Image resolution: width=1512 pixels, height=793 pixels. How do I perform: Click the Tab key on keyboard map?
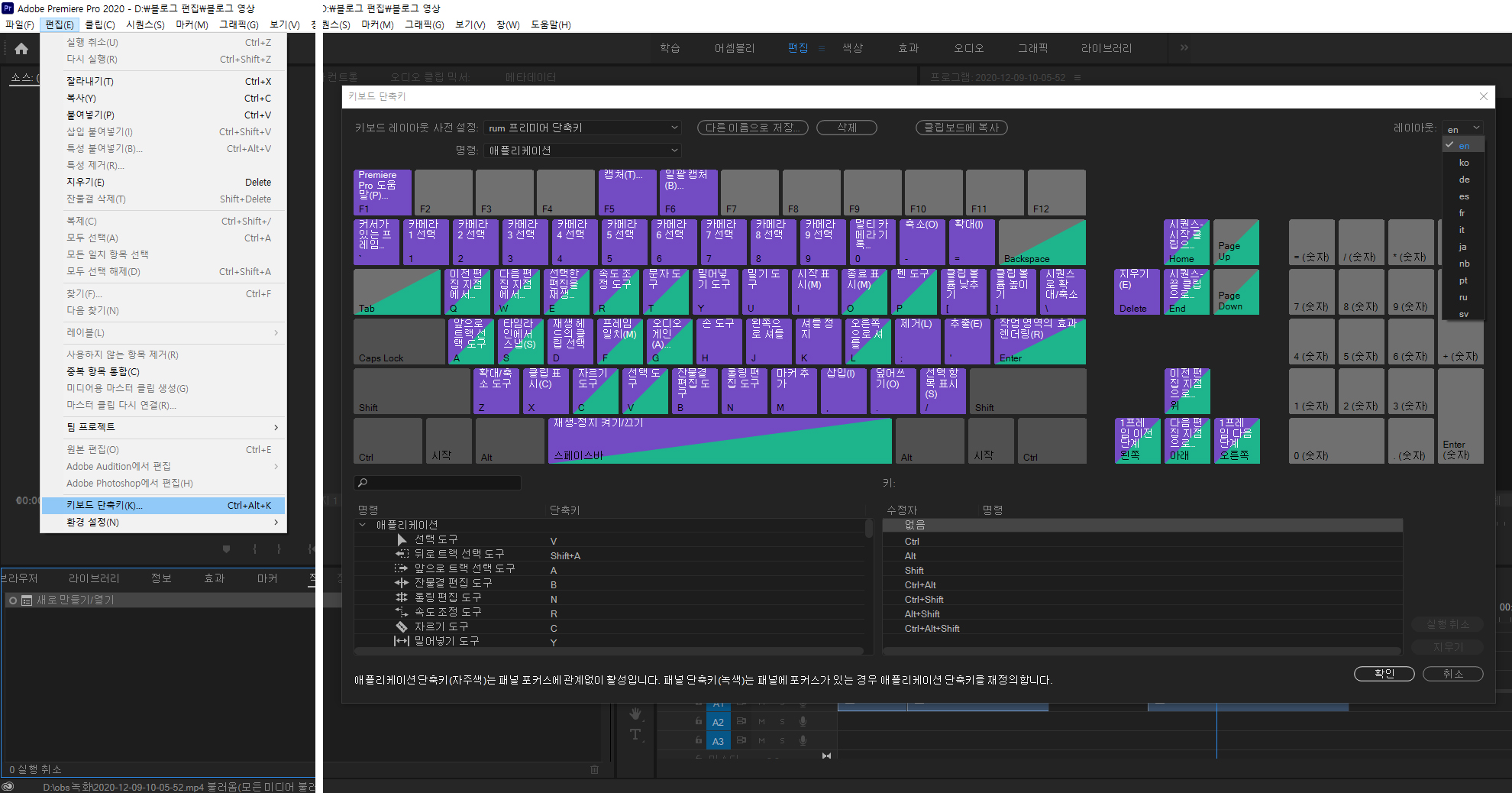pos(397,292)
